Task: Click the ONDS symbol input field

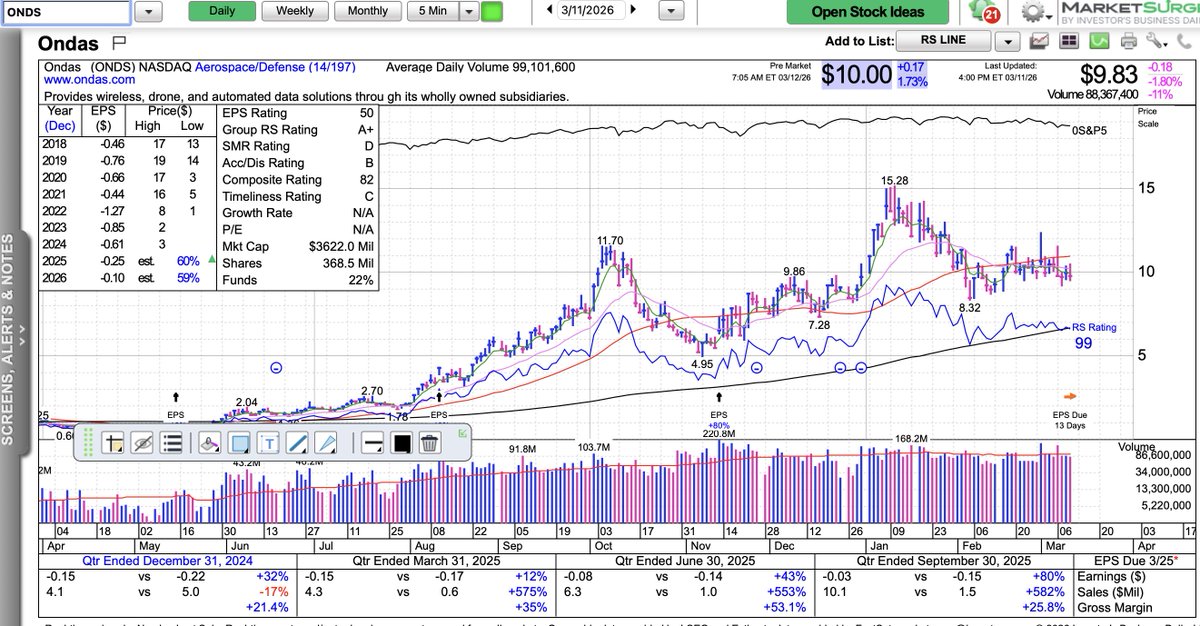Action: click(65, 12)
